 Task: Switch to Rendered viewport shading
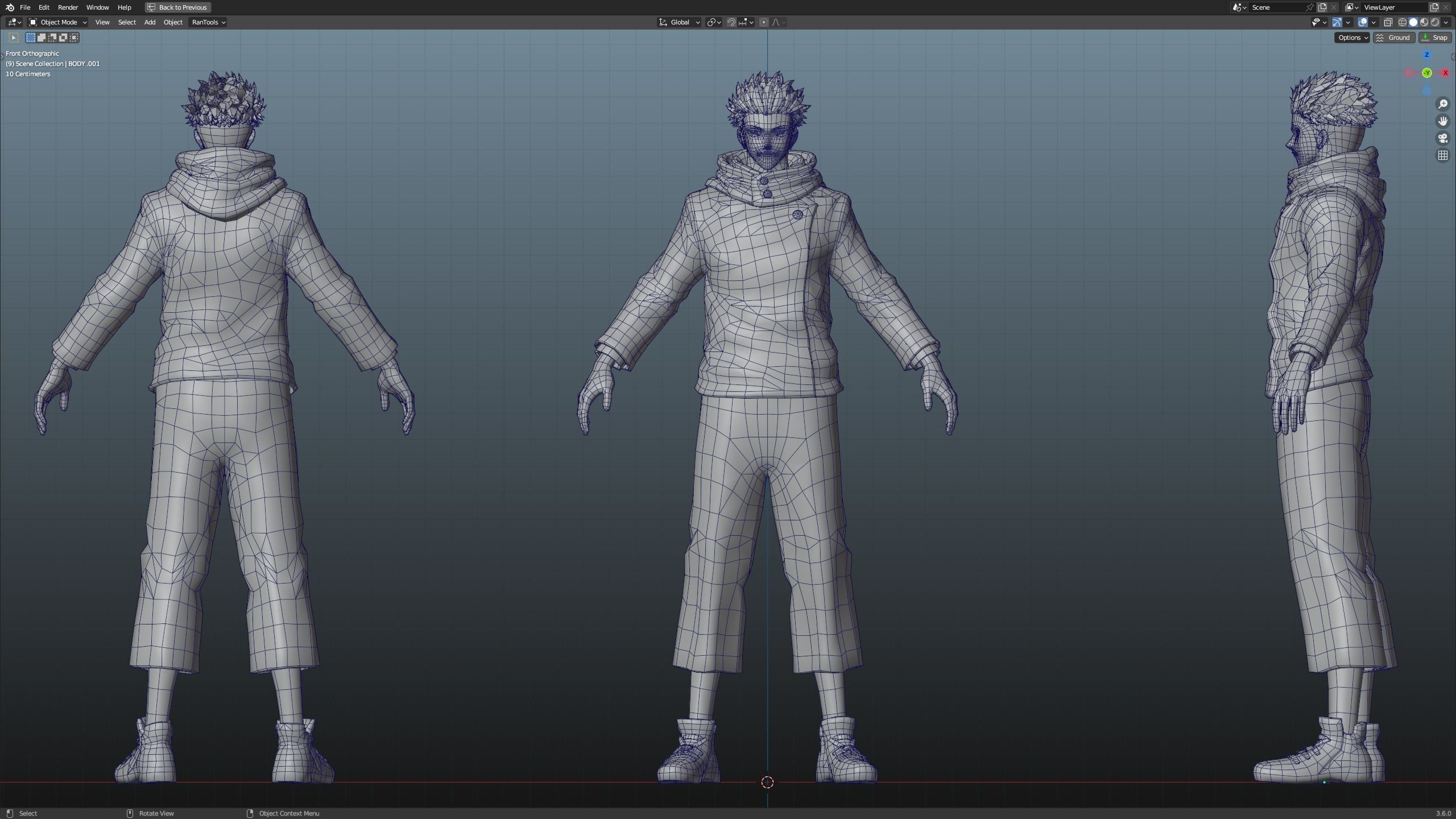click(1435, 22)
